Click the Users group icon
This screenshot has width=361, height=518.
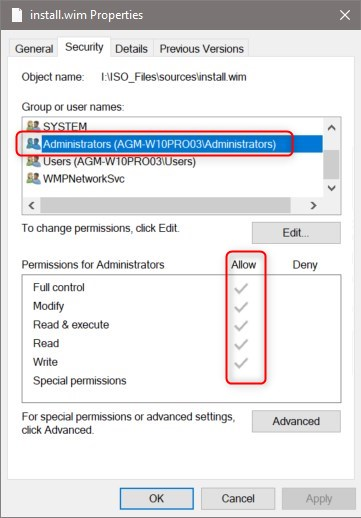click(33, 161)
